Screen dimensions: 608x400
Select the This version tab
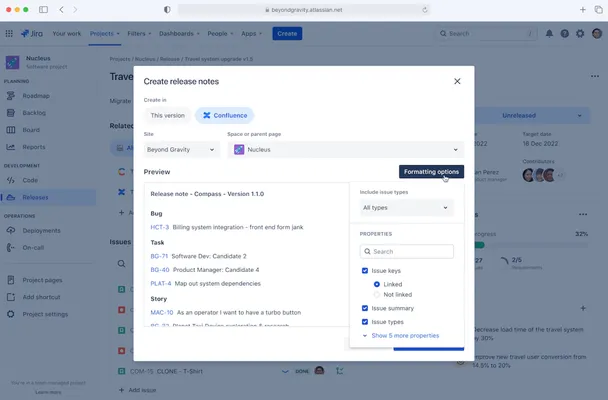pyautogui.click(x=168, y=116)
